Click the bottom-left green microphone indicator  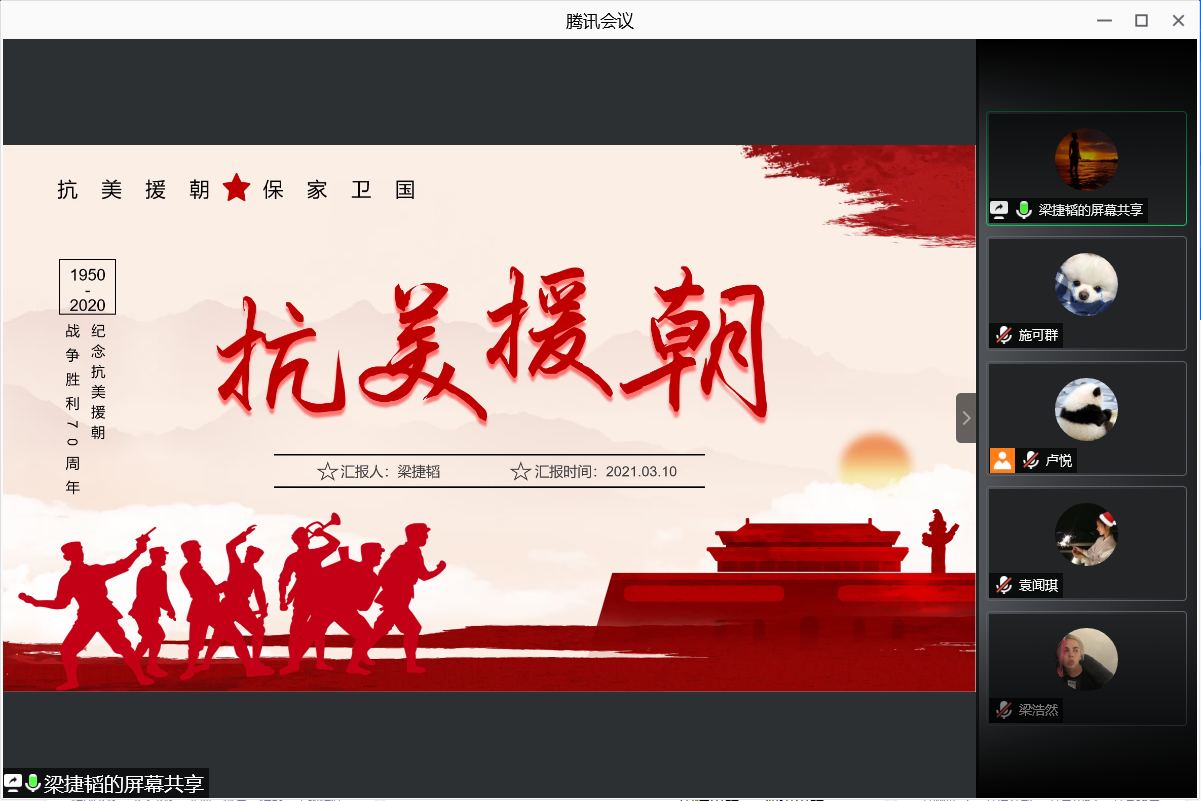33,783
